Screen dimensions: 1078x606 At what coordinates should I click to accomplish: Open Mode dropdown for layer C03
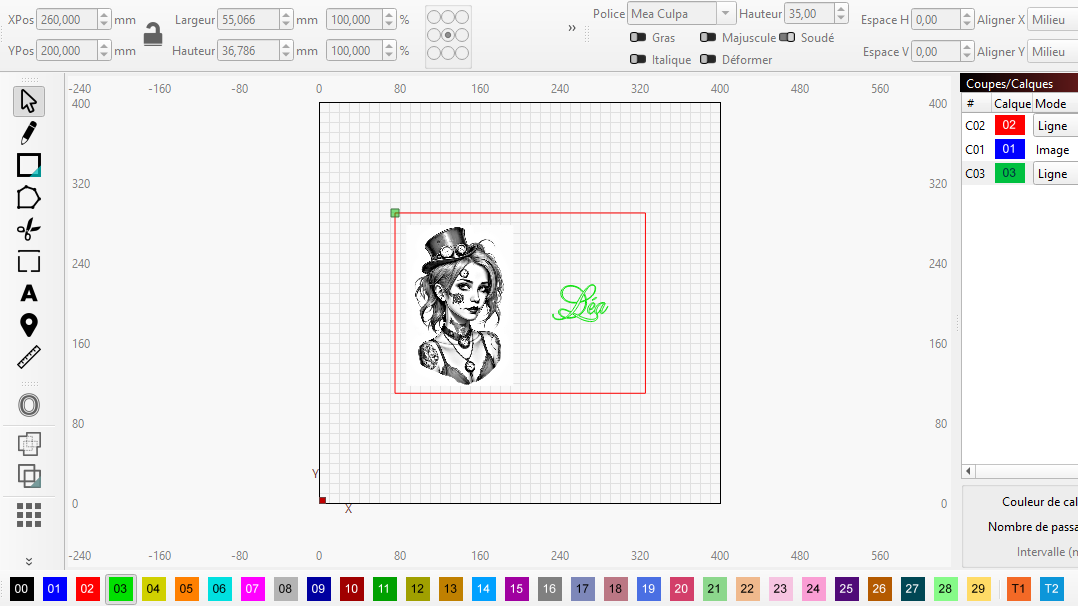point(1055,174)
